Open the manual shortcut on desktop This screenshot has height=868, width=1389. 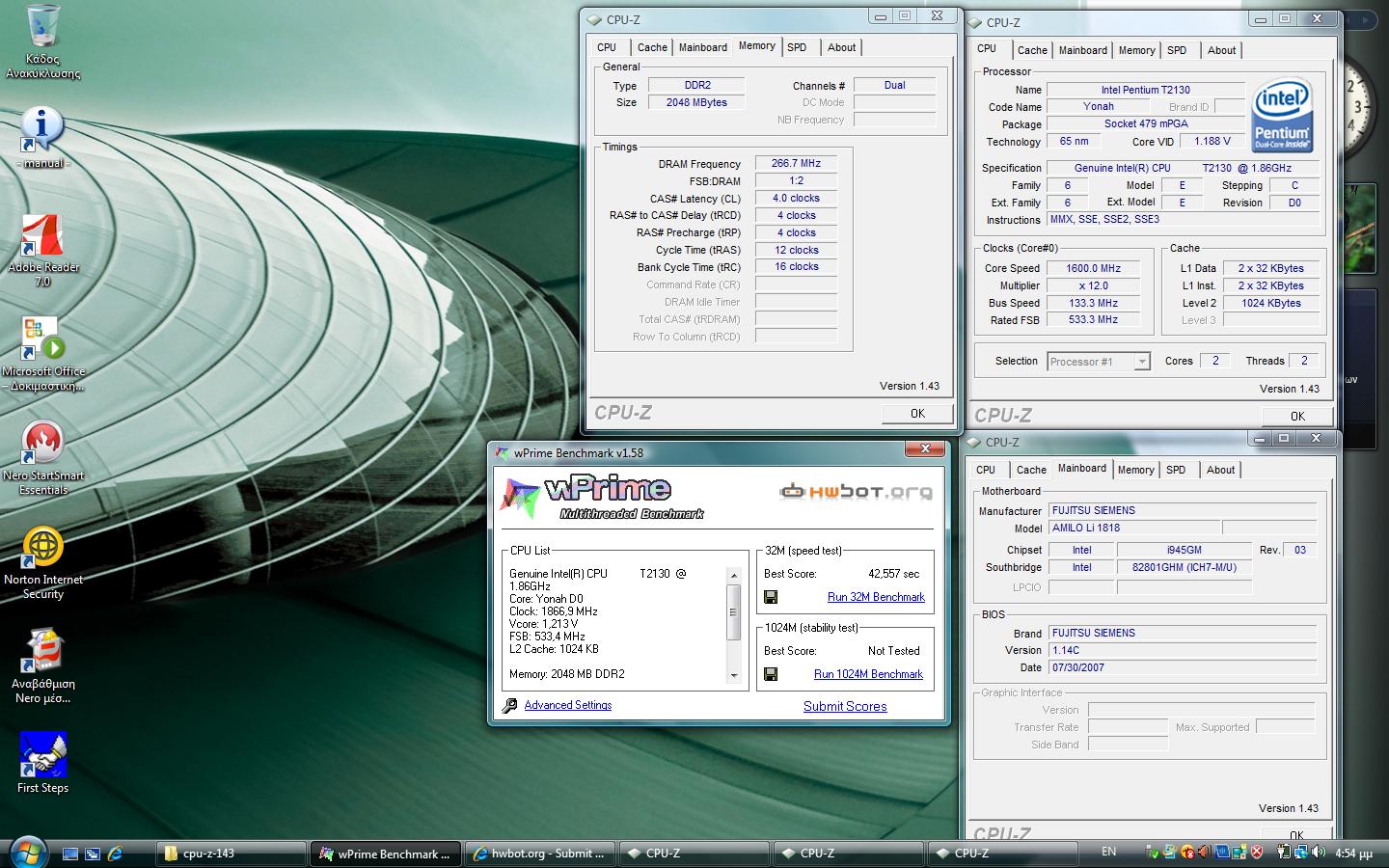(x=42, y=138)
